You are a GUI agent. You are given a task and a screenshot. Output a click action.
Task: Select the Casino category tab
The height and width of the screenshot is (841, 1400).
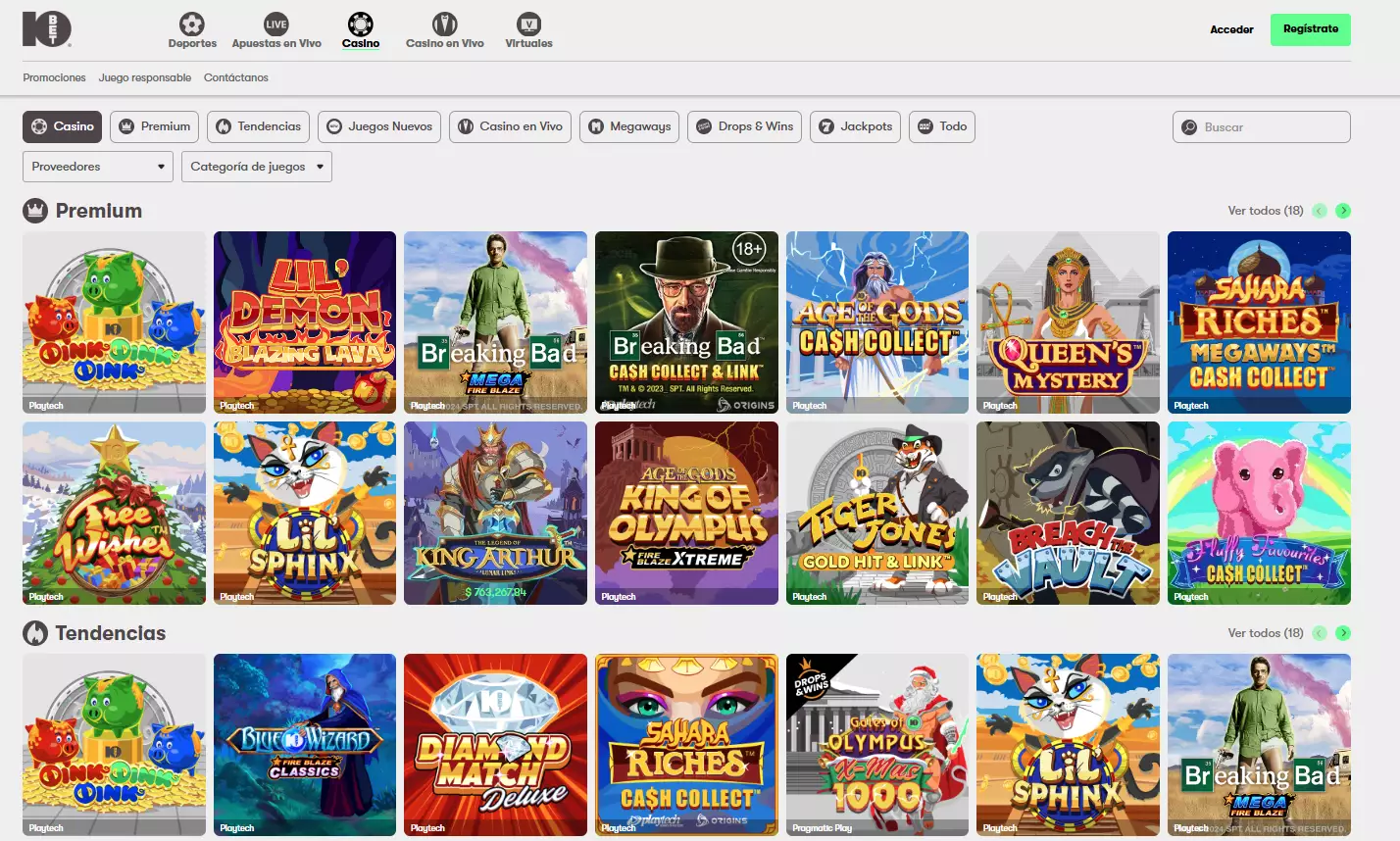[63, 126]
